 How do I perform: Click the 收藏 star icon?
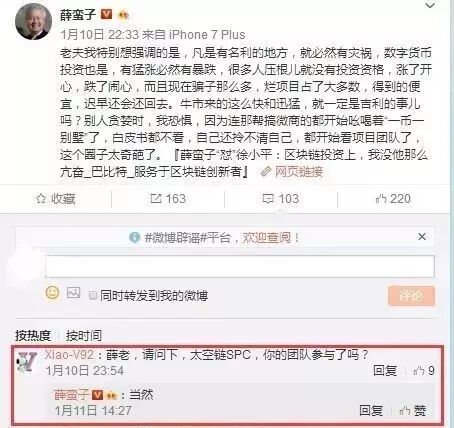click(x=41, y=199)
